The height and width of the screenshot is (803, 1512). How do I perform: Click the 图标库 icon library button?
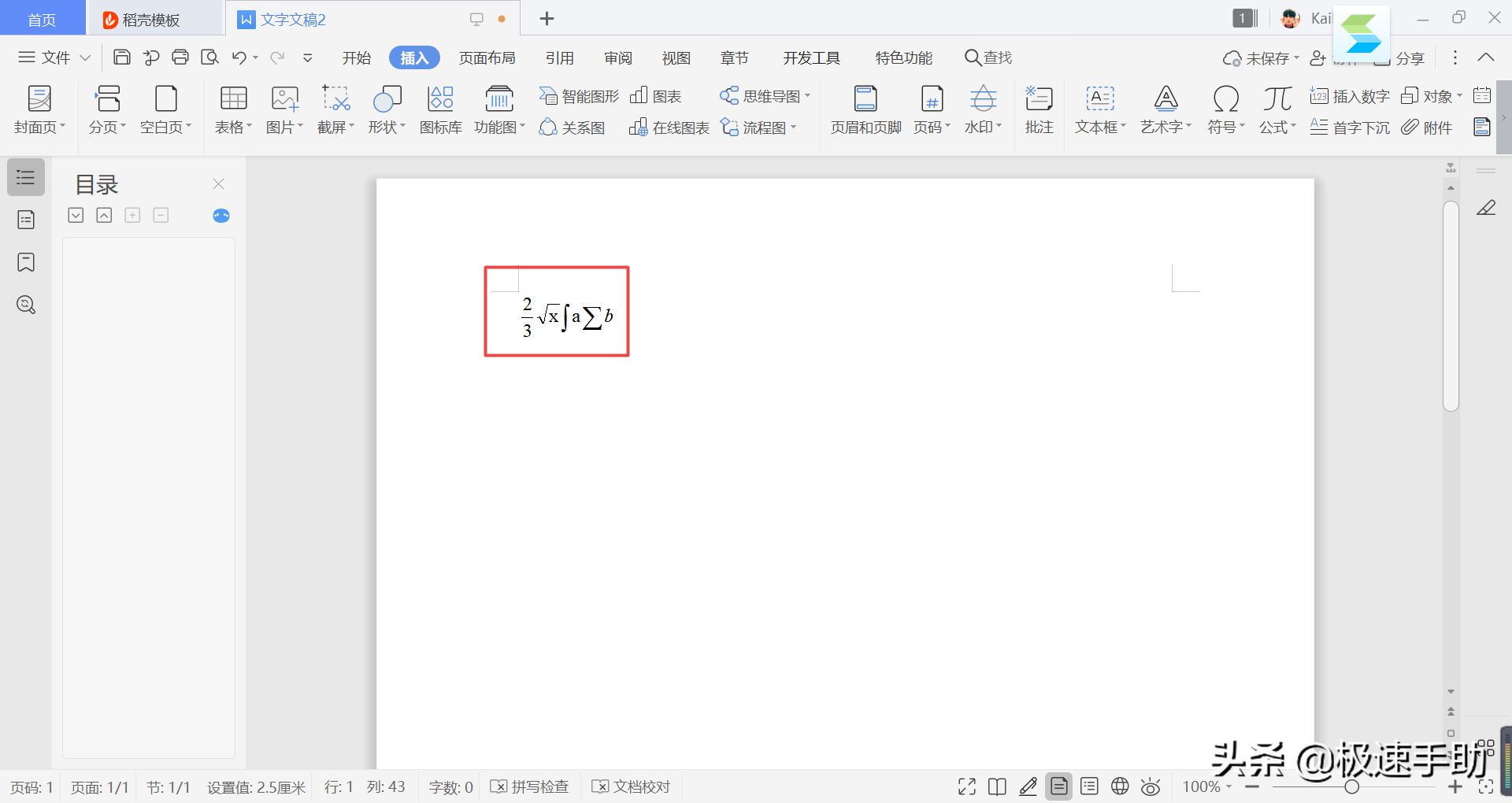pos(440,109)
